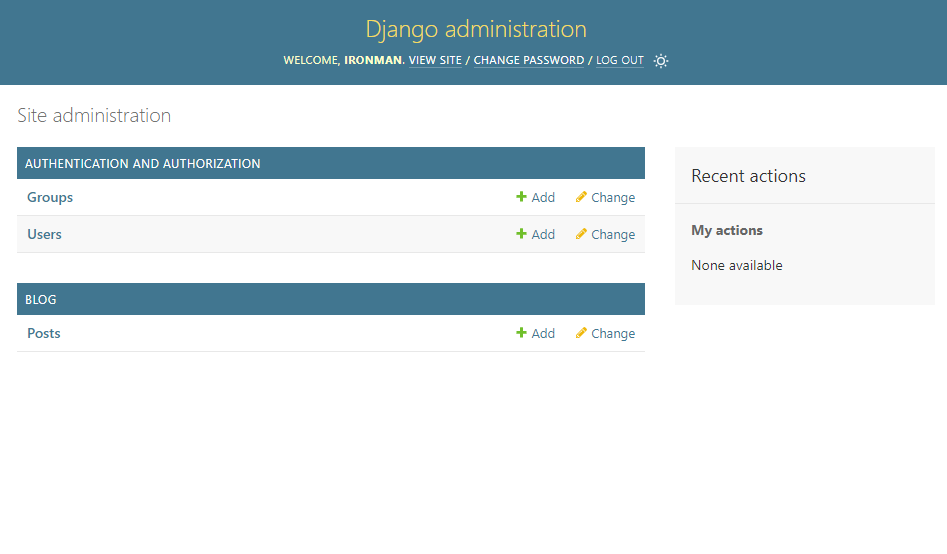Click the Django administration title
This screenshot has height=554, width=947.
(476, 29)
